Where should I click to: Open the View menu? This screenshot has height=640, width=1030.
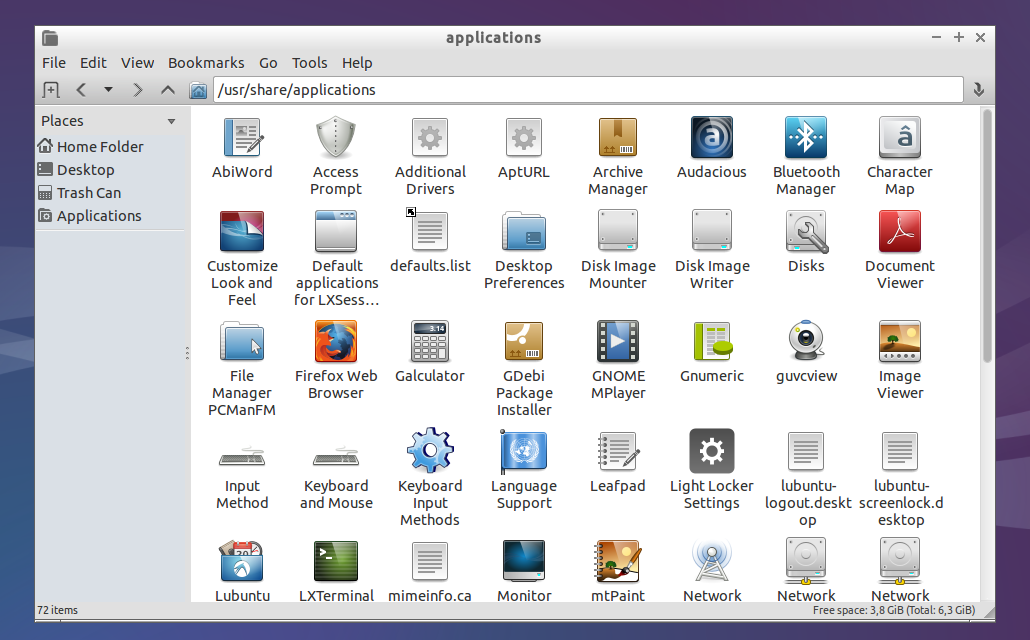point(137,63)
